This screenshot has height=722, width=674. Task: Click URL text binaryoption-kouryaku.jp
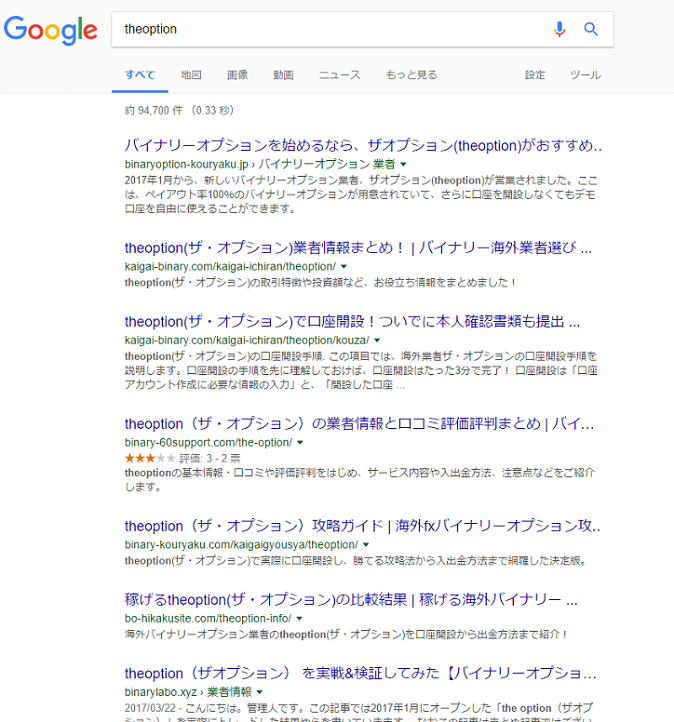[186, 164]
